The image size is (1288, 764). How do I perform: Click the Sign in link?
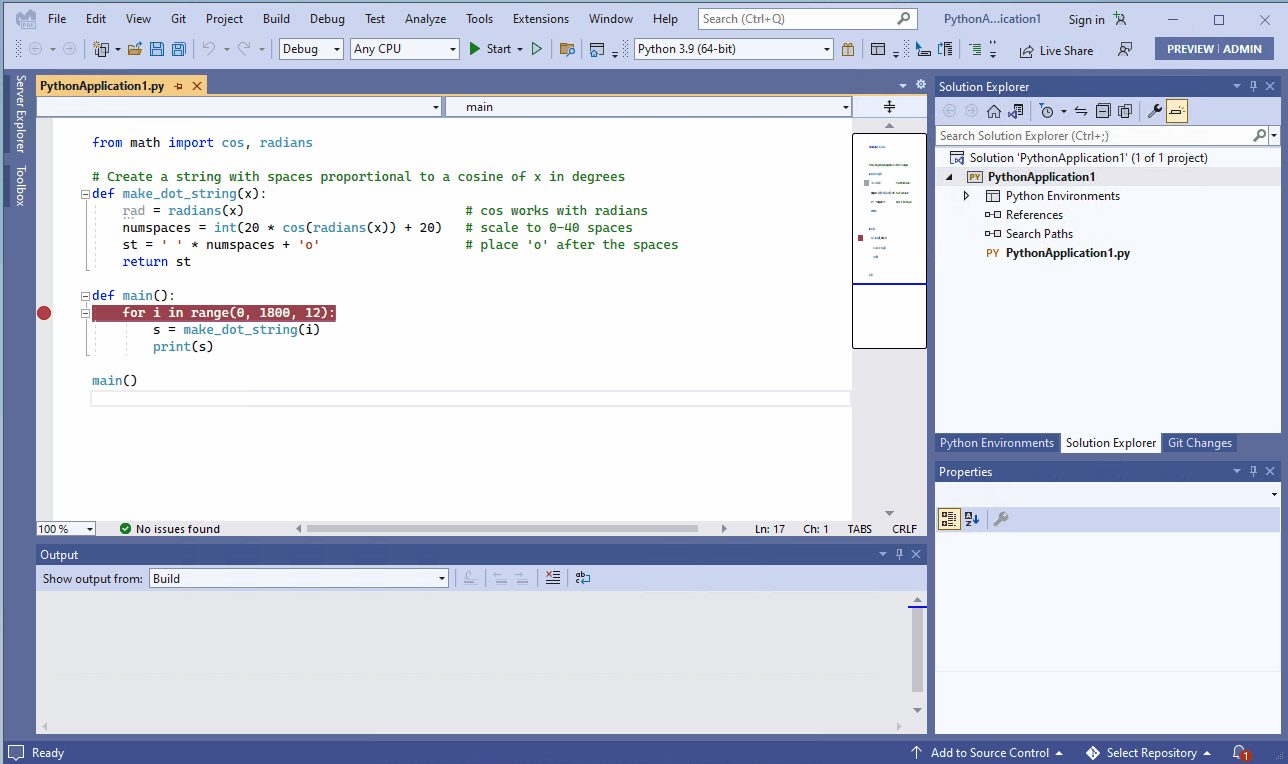pyautogui.click(x=1086, y=17)
